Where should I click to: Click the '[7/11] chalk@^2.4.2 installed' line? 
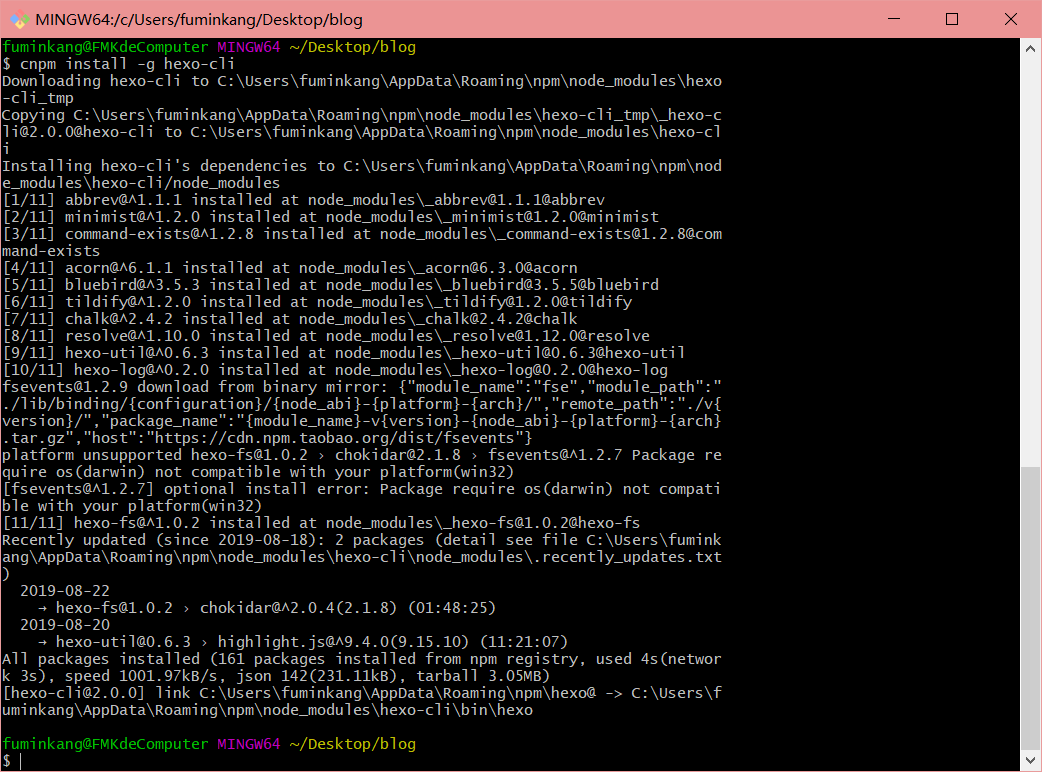click(x=290, y=319)
